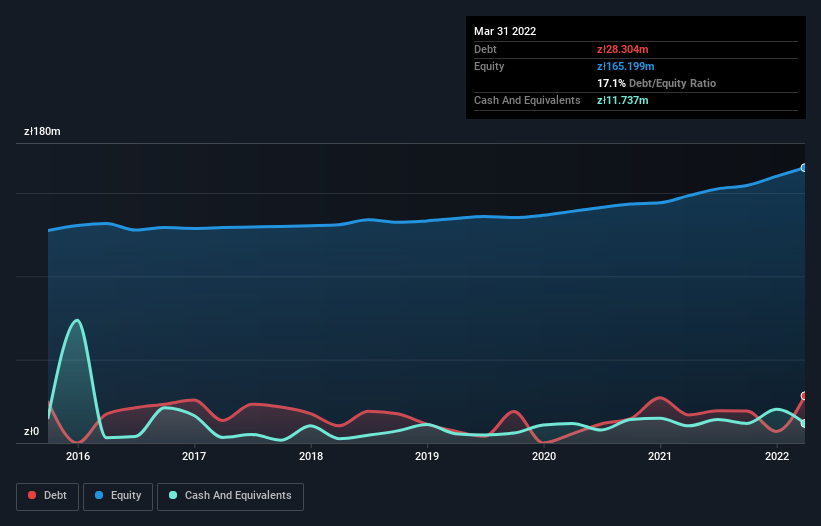Click the zł0 y-axis label
Screen dimensions: 821x526
tap(31, 431)
